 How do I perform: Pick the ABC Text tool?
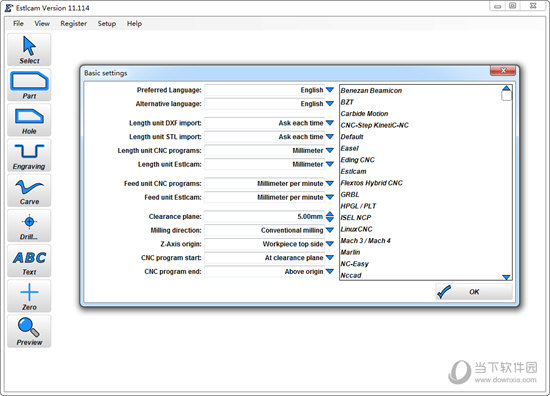(29, 261)
